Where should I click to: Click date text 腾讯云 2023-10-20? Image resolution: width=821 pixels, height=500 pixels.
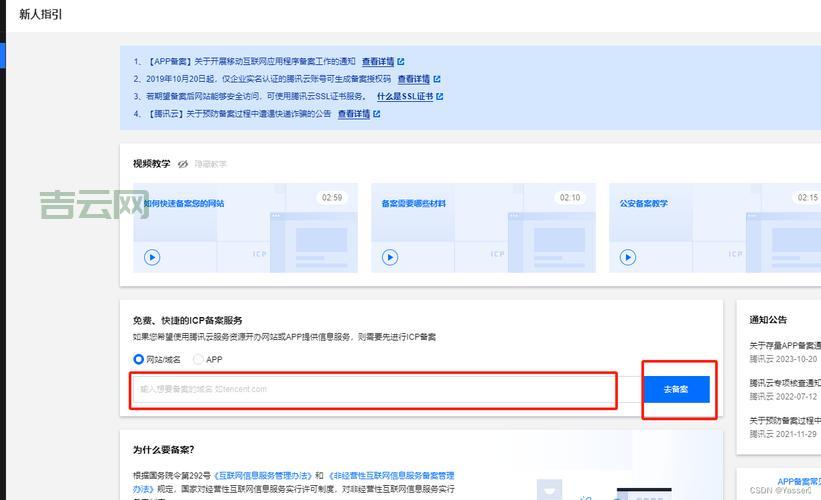(783, 359)
